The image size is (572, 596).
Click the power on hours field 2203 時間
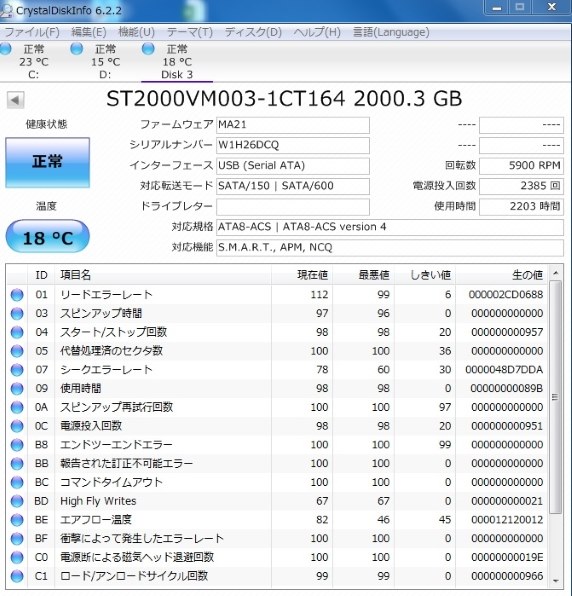click(x=521, y=207)
